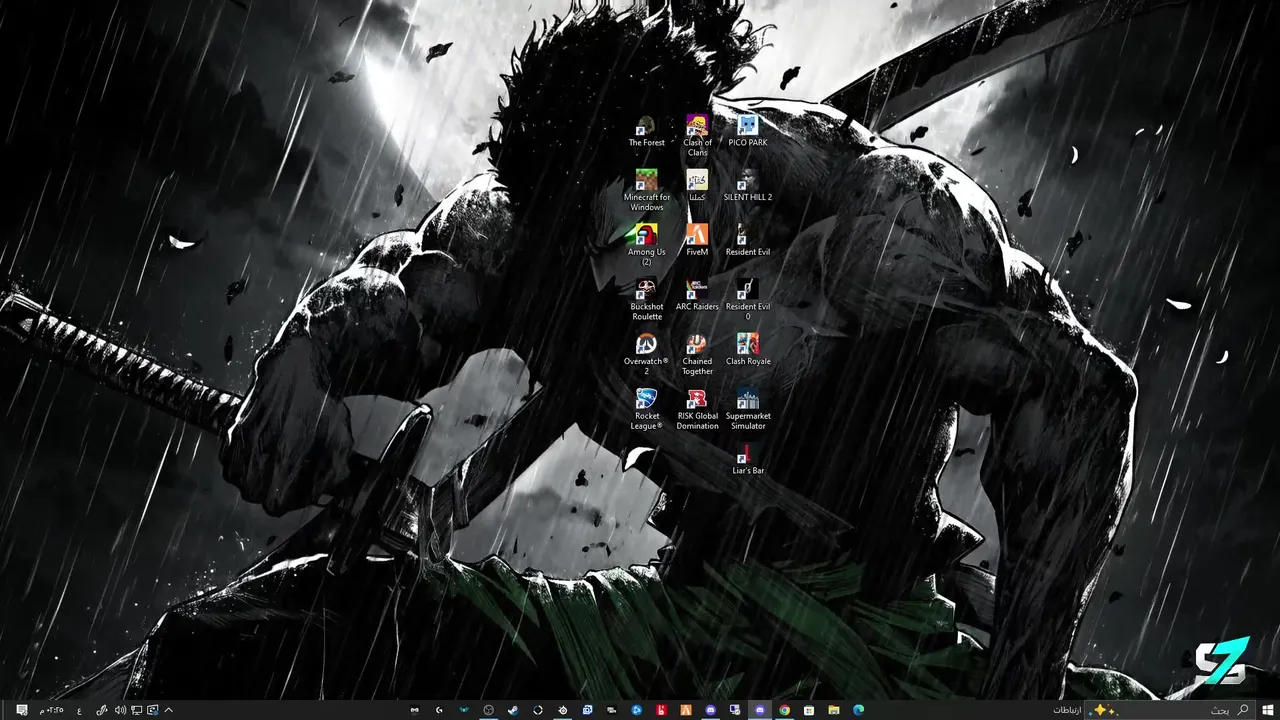Open network status tray icon

(137, 710)
